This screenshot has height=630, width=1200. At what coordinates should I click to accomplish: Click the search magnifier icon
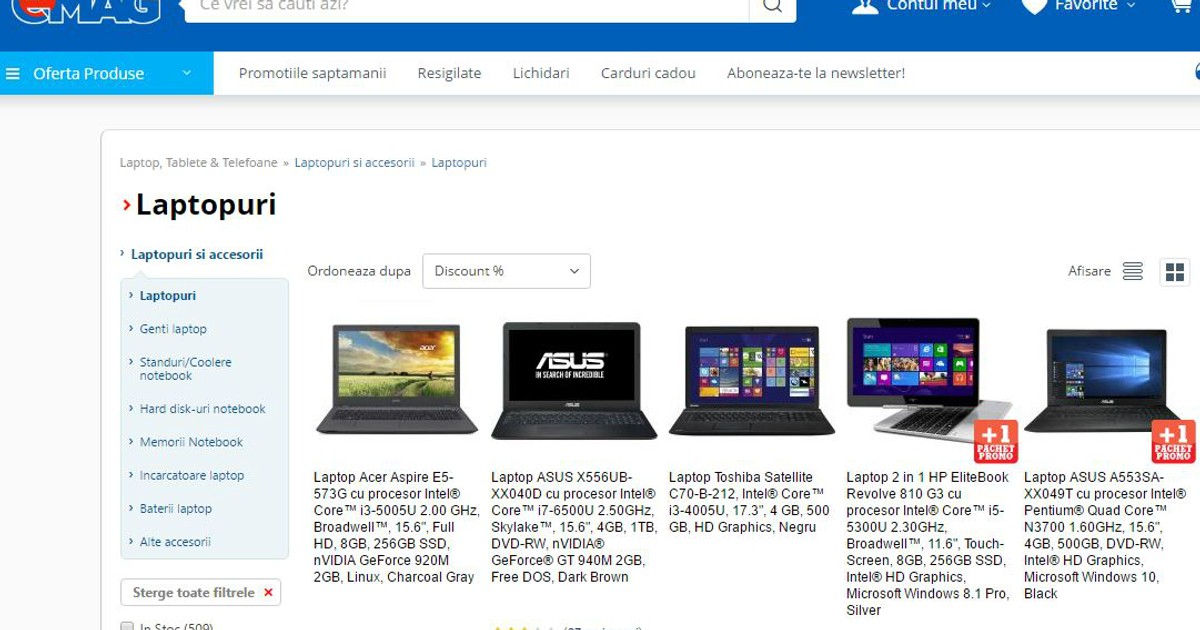772,6
